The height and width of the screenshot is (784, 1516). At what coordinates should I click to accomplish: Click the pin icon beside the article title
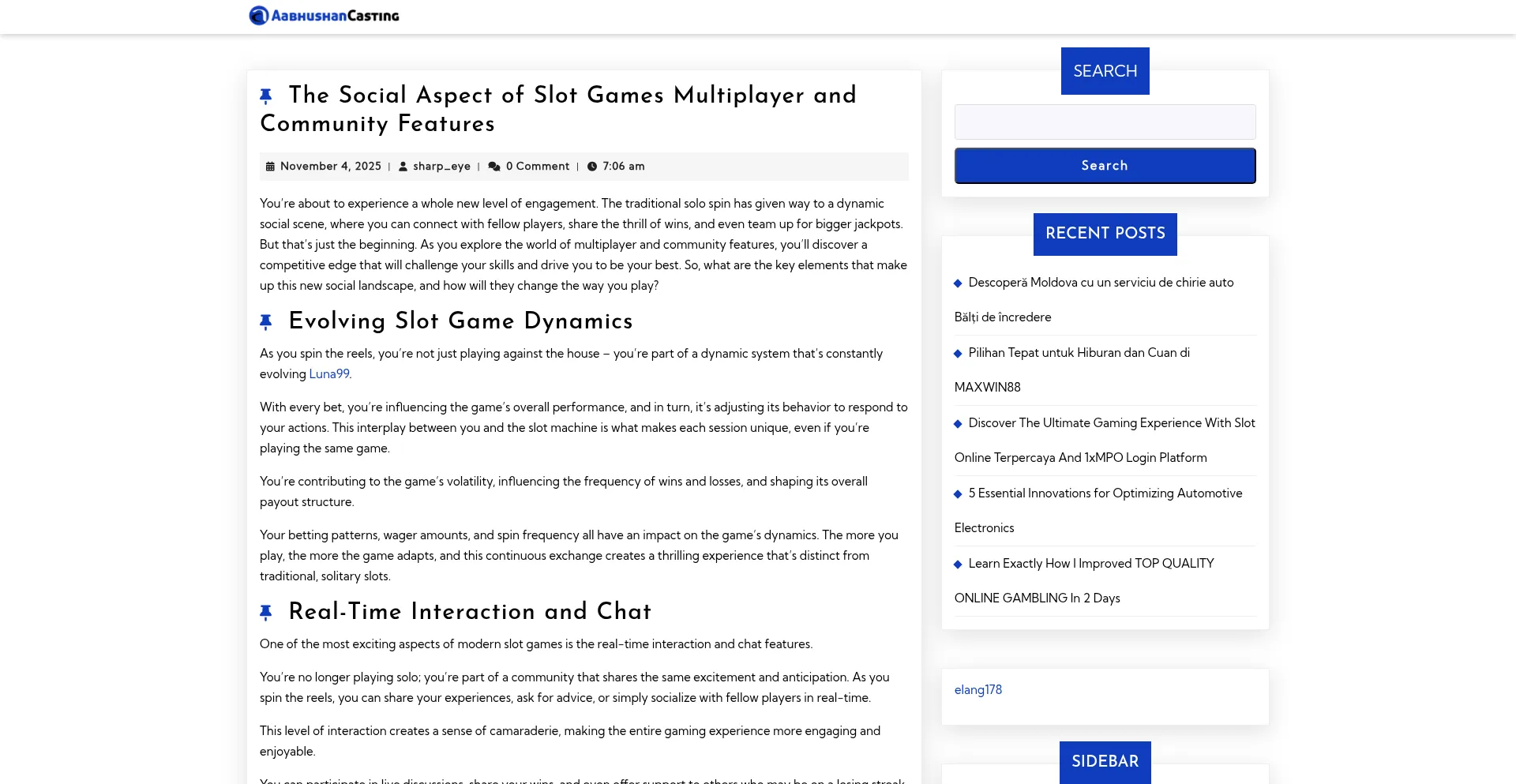(266, 96)
